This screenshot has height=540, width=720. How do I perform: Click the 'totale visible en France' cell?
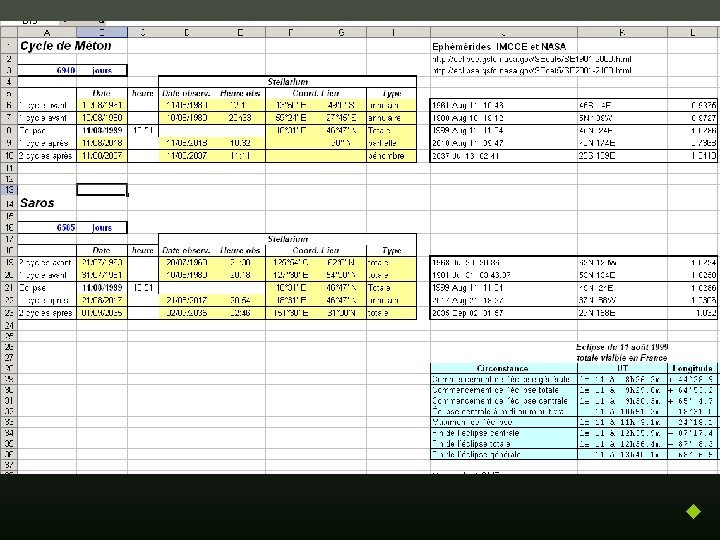pyautogui.click(x=622, y=358)
